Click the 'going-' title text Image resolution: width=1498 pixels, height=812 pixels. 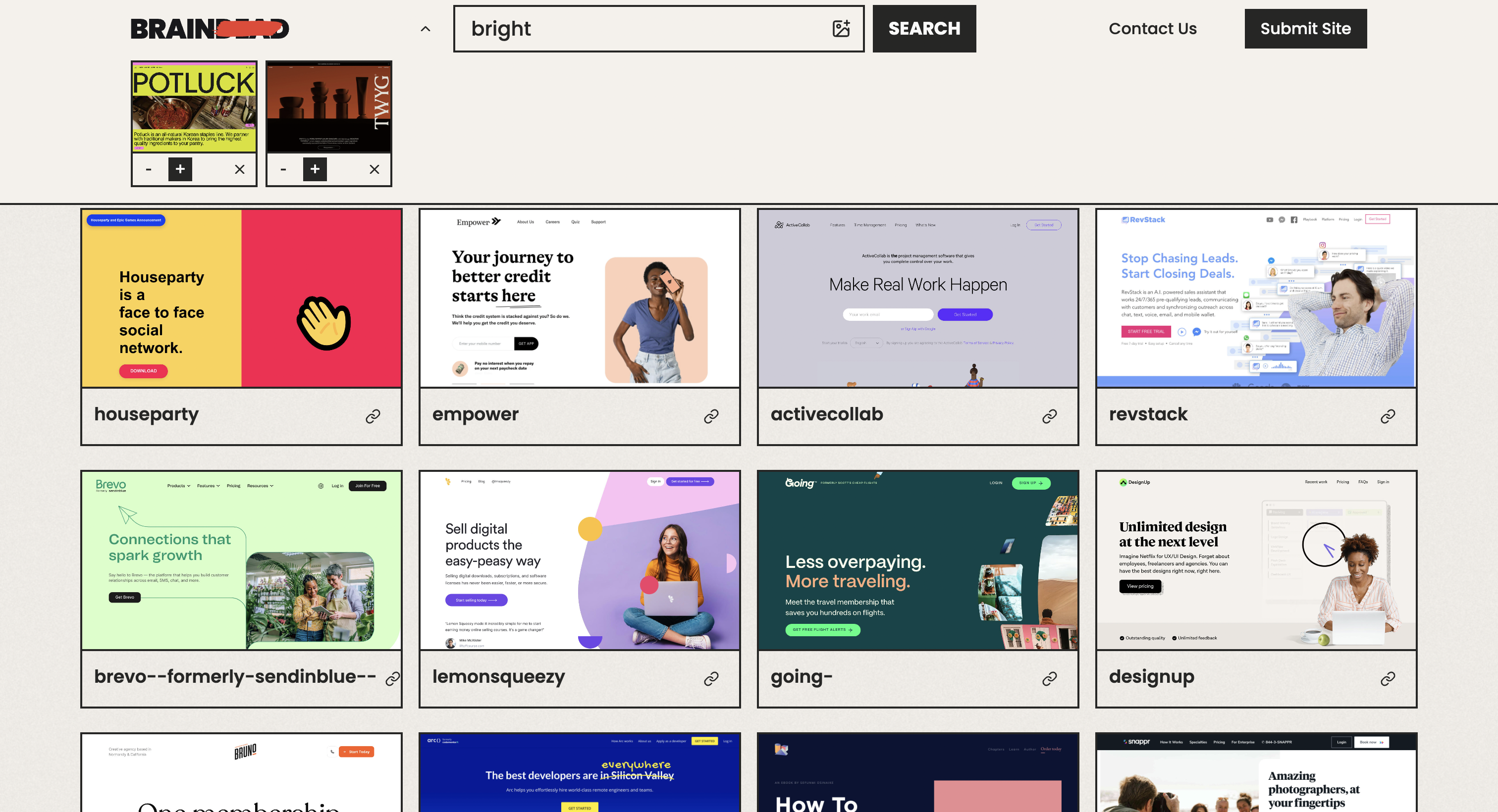(x=802, y=676)
